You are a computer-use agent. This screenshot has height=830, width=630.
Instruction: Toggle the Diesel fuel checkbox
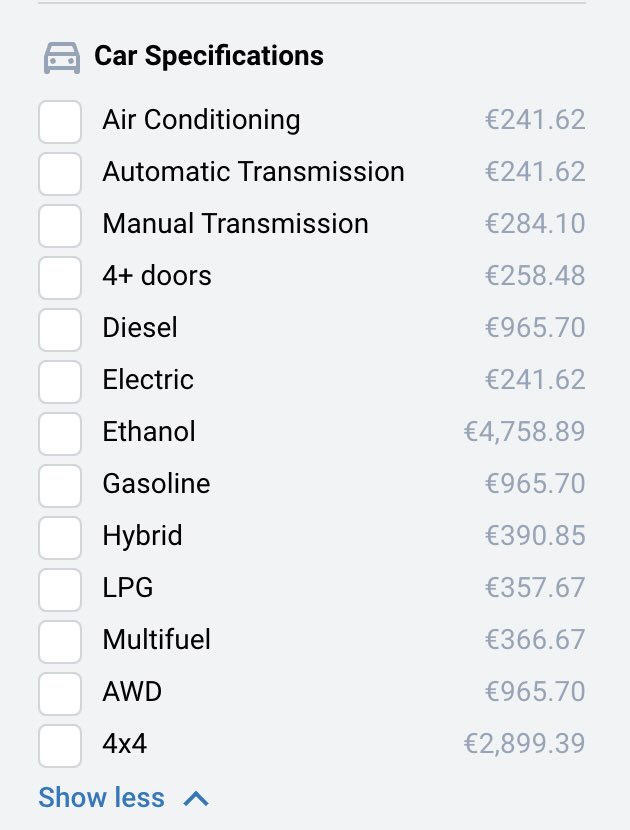coord(60,329)
